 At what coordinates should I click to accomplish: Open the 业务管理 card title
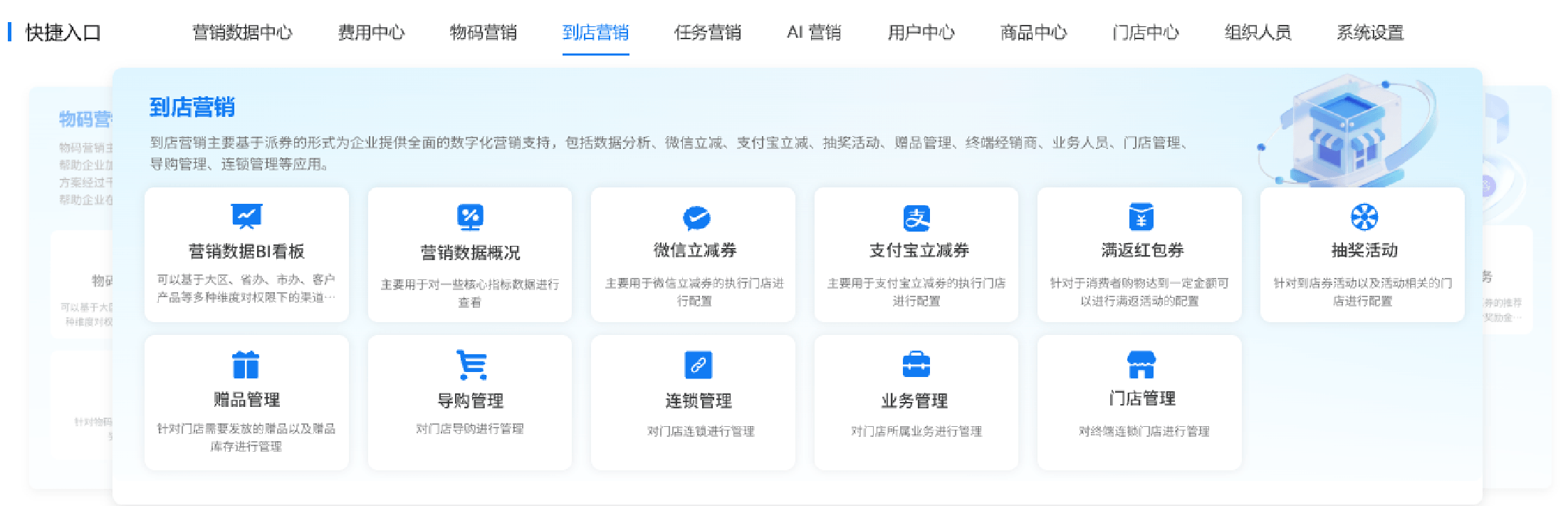pyautogui.click(x=914, y=401)
